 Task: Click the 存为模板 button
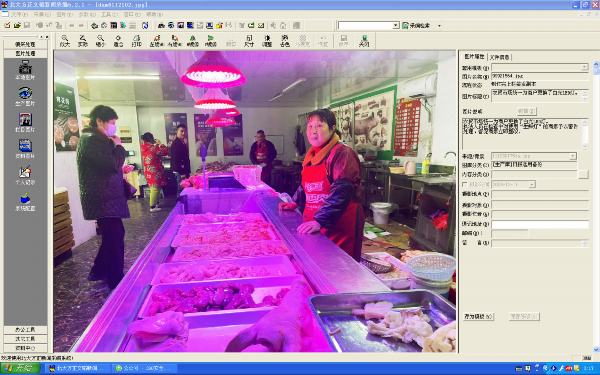click(x=478, y=316)
